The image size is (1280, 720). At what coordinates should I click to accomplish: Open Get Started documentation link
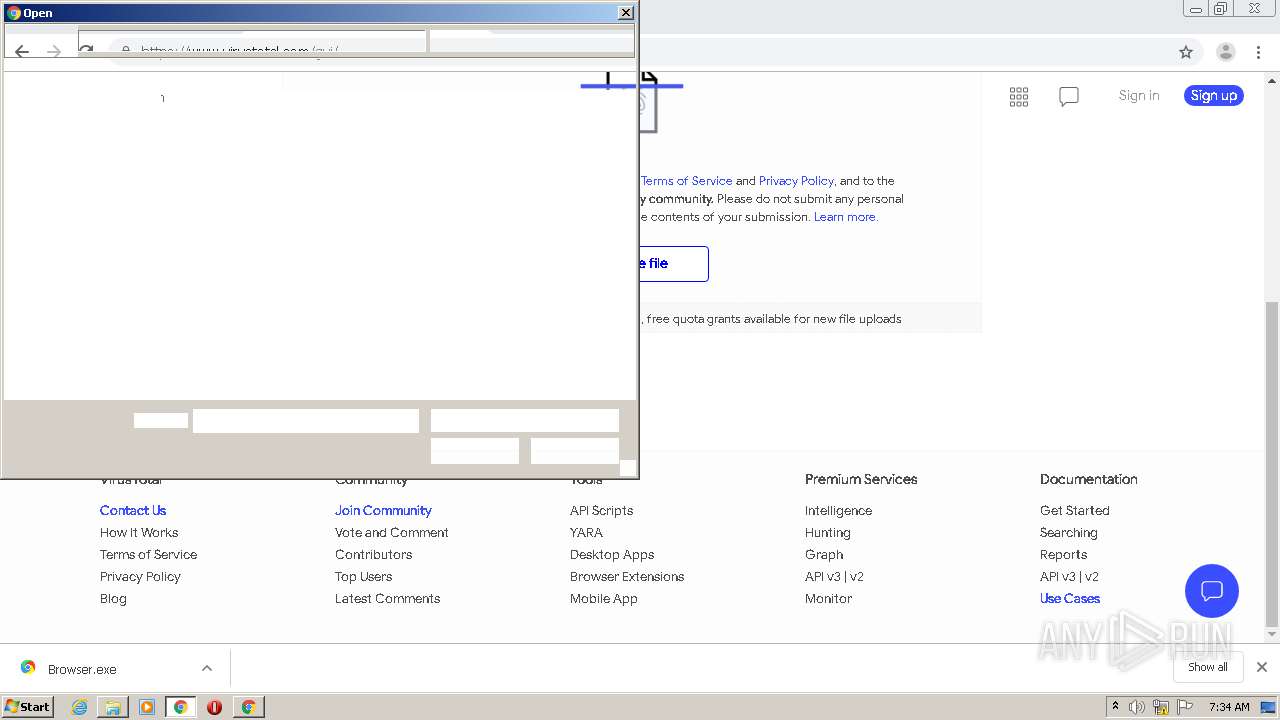(1074, 511)
